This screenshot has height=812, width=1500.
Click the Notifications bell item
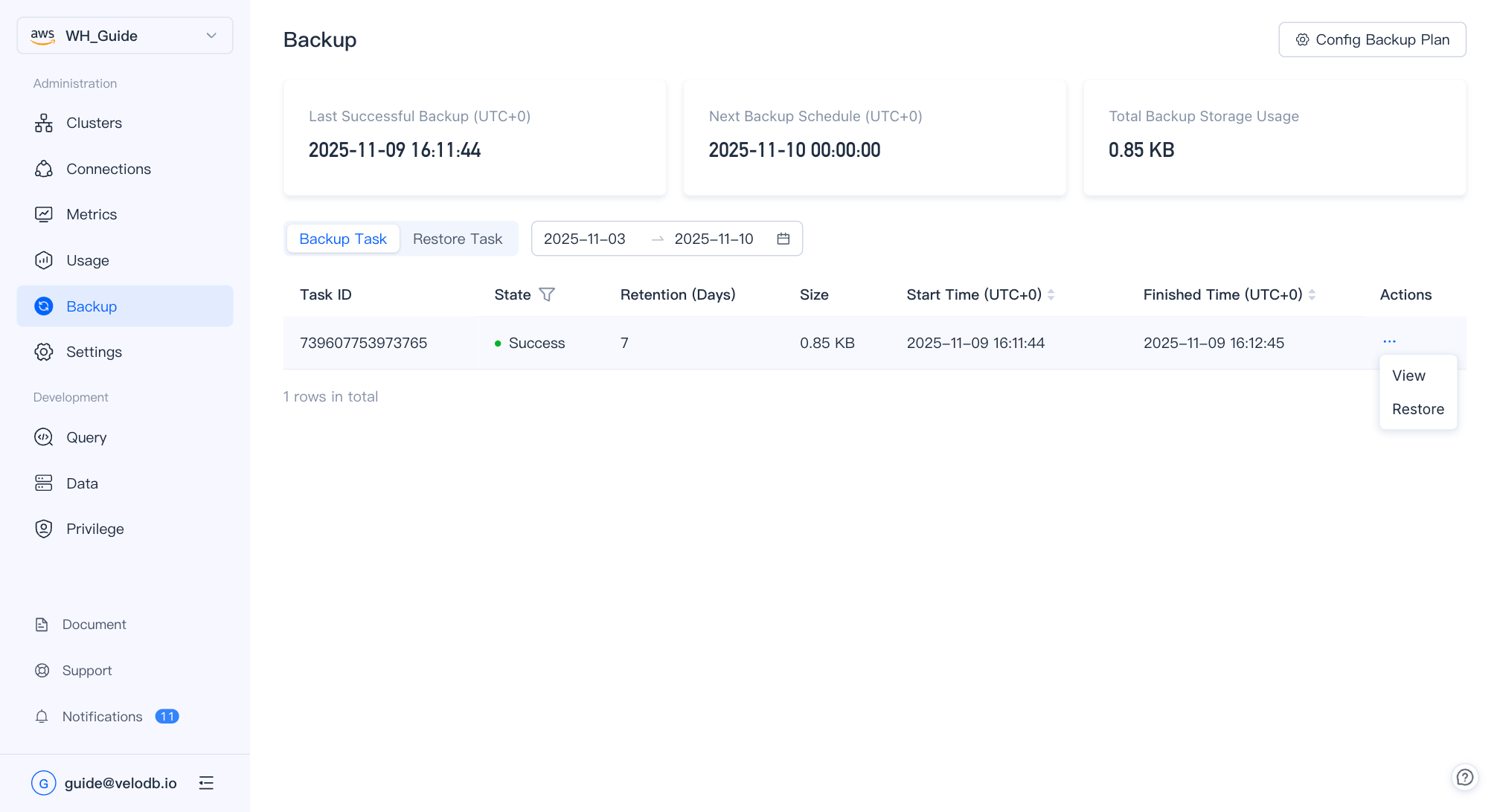pyautogui.click(x=102, y=717)
